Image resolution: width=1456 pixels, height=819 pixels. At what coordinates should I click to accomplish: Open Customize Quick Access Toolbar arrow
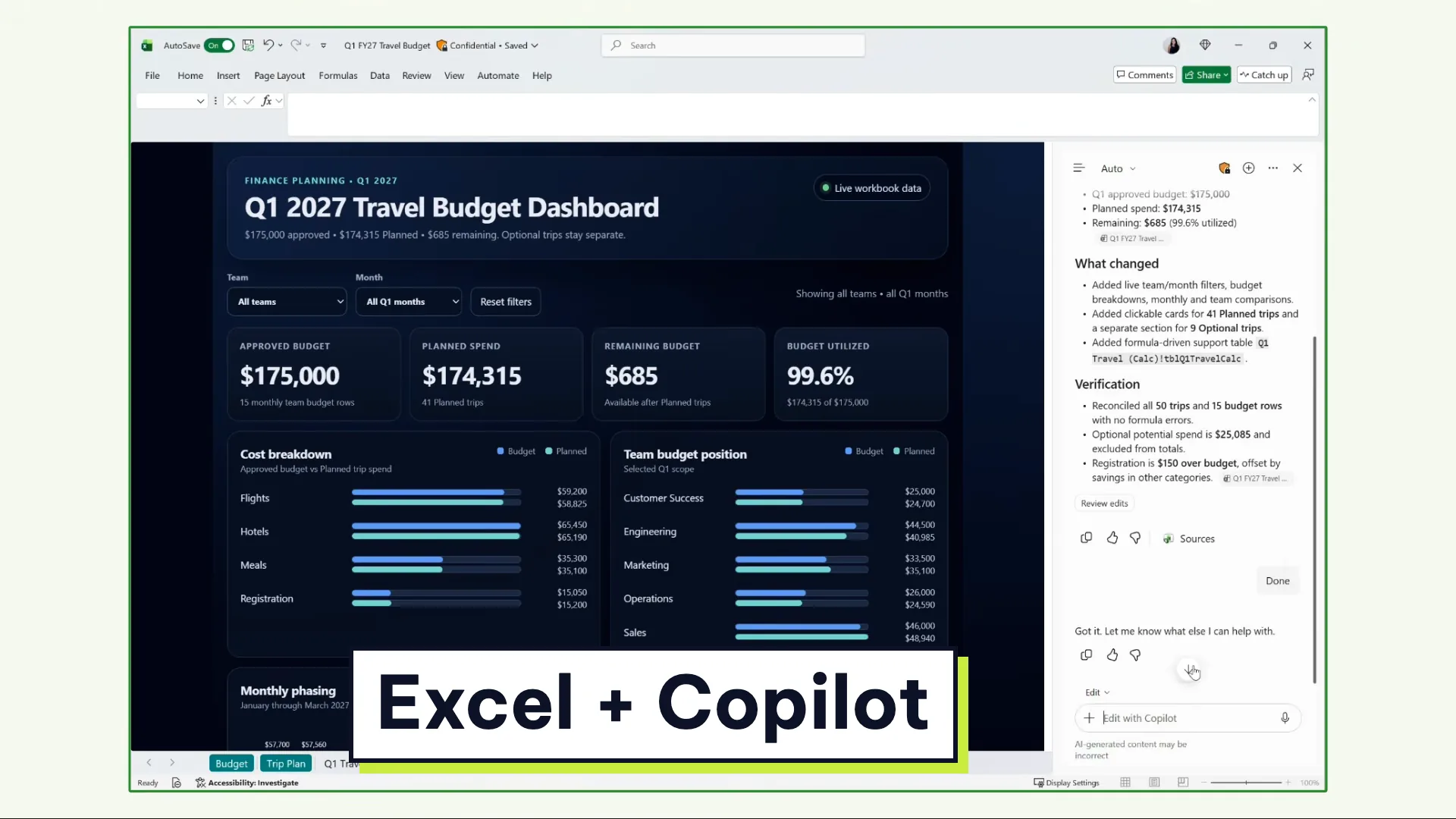(323, 45)
